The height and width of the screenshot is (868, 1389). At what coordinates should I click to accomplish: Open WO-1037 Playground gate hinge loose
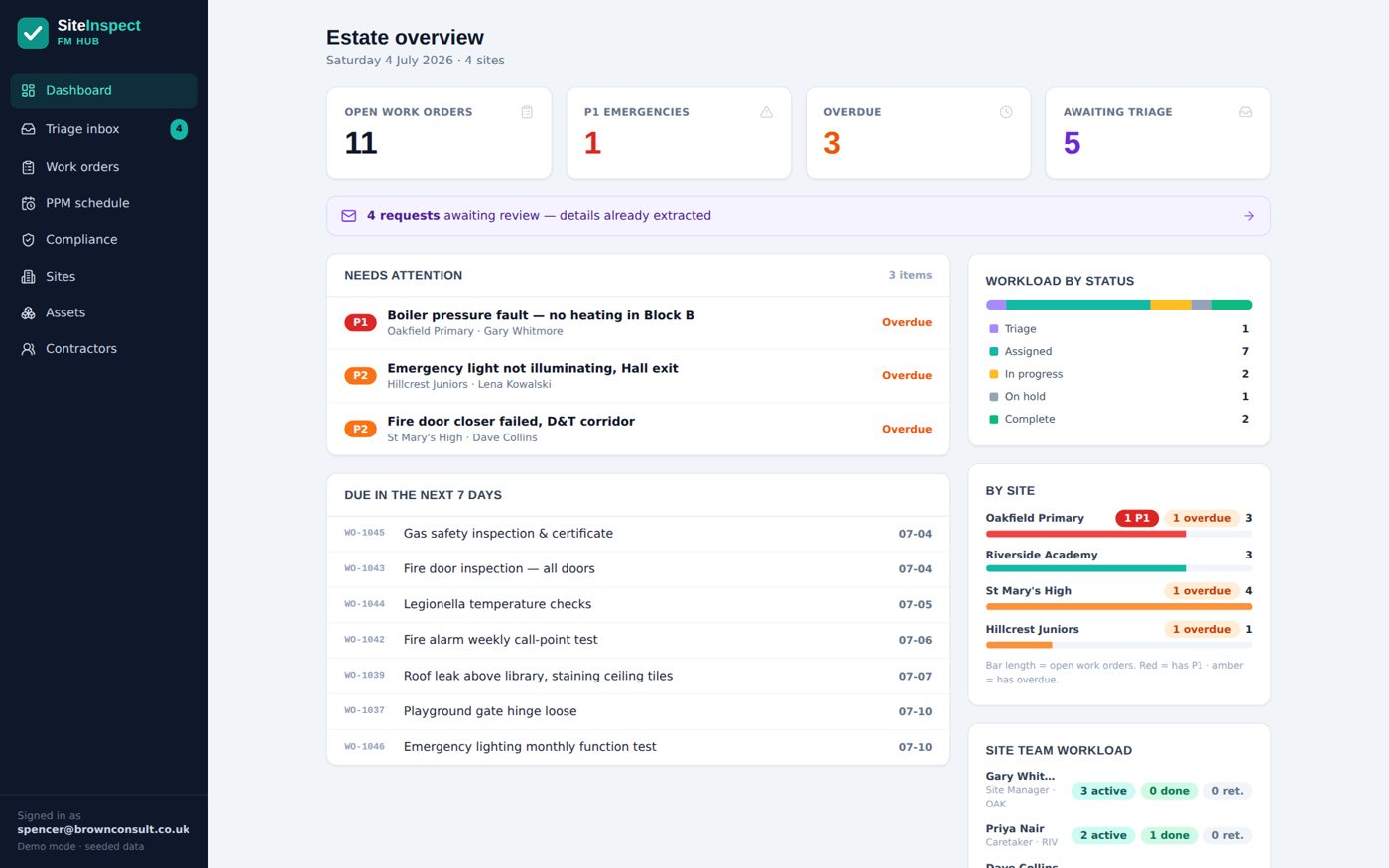pyautogui.click(x=638, y=711)
